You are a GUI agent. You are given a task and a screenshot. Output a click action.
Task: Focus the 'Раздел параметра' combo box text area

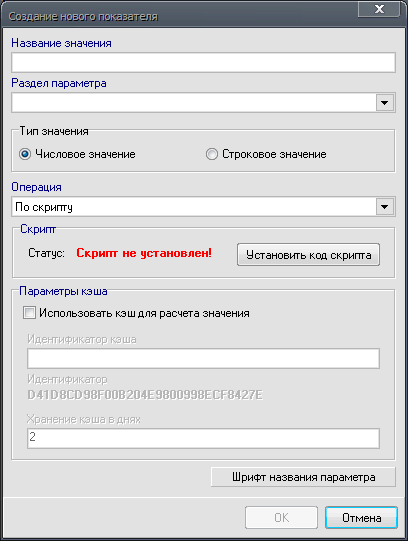(x=193, y=102)
